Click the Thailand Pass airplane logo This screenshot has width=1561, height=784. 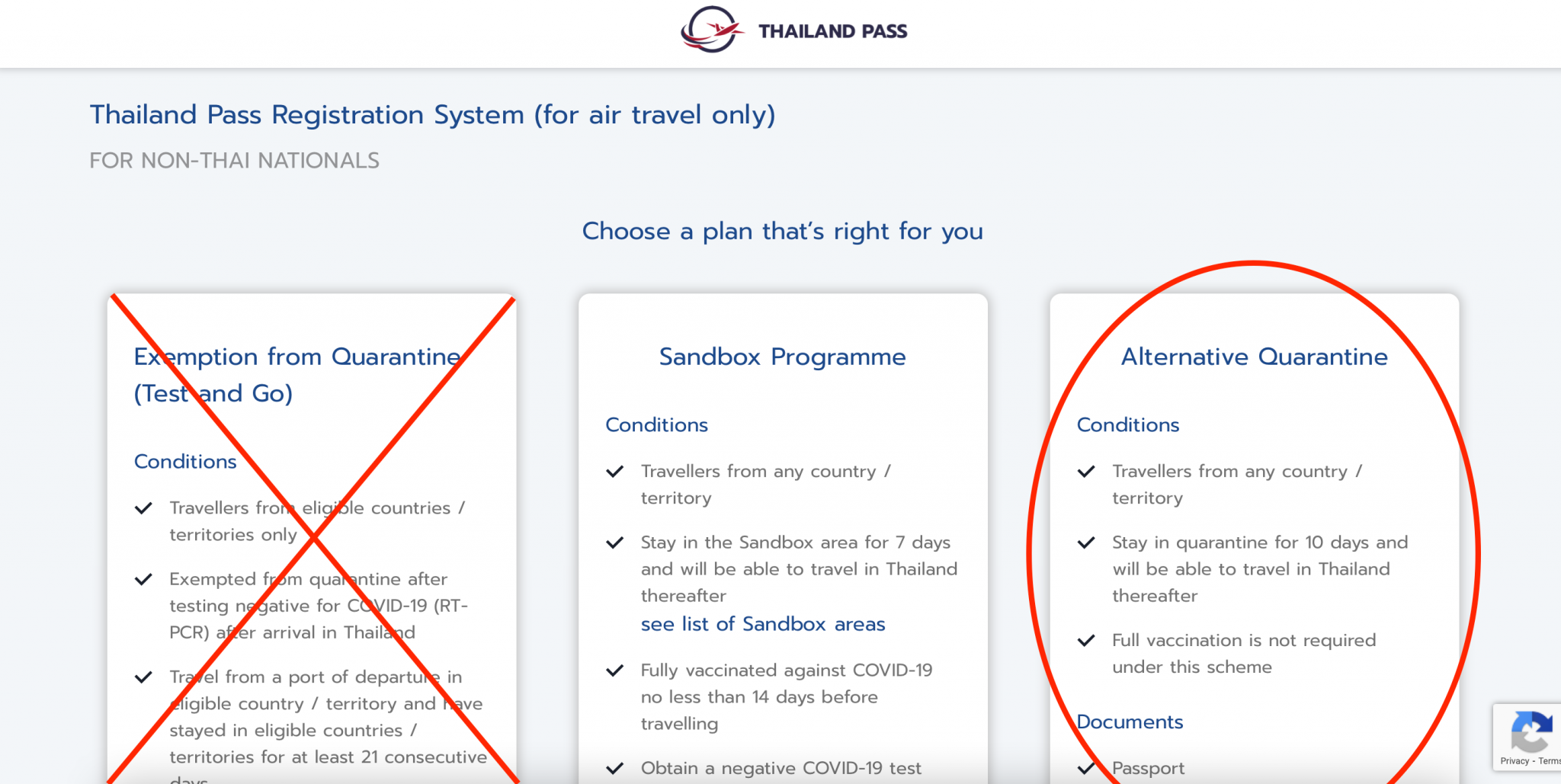(712, 30)
